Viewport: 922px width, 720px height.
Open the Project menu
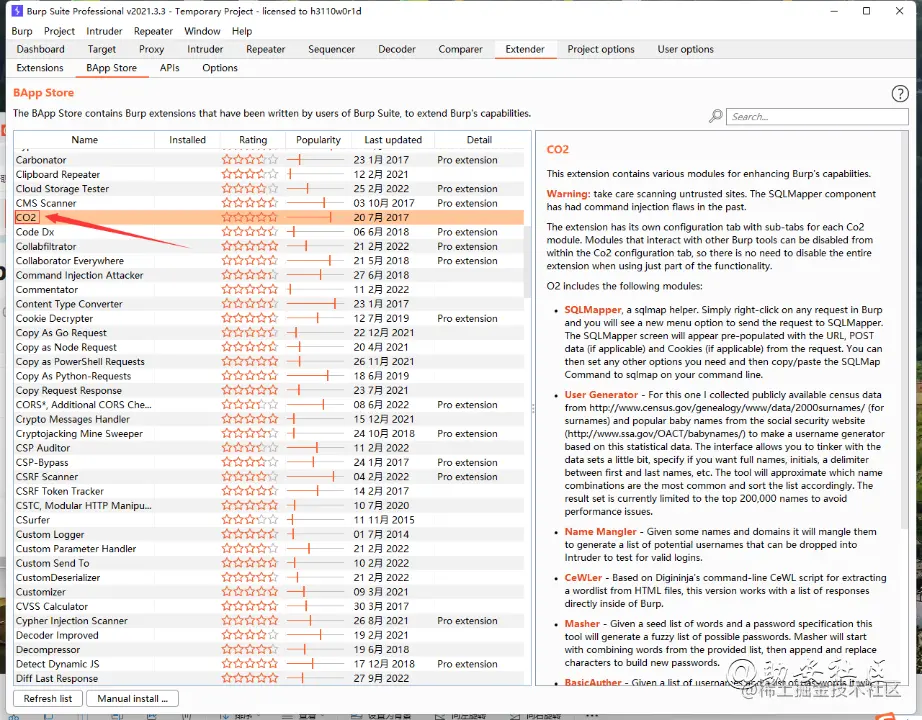[59, 31]
